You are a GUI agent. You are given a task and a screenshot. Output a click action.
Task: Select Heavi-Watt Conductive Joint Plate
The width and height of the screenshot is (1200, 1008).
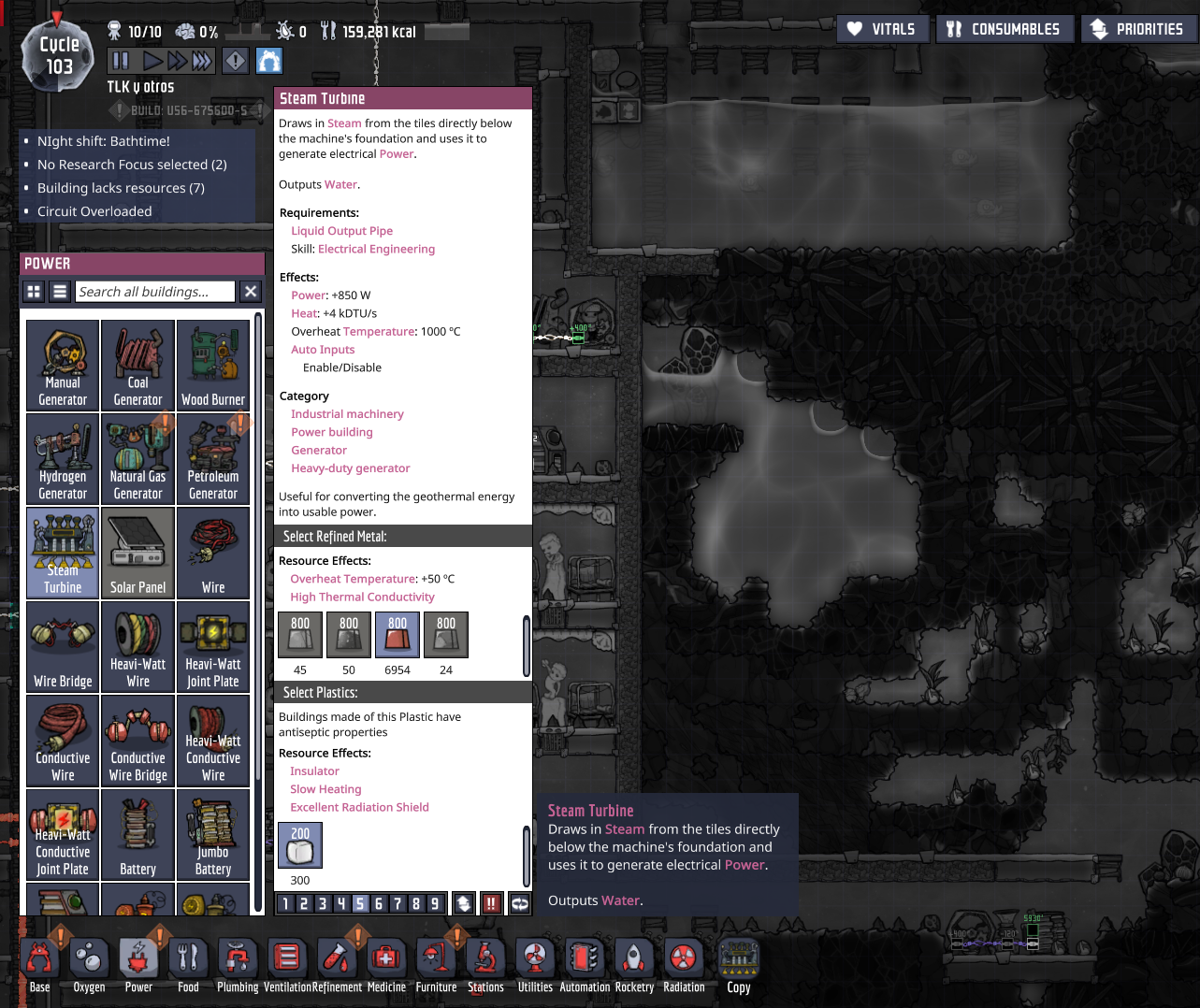[63, 835]
